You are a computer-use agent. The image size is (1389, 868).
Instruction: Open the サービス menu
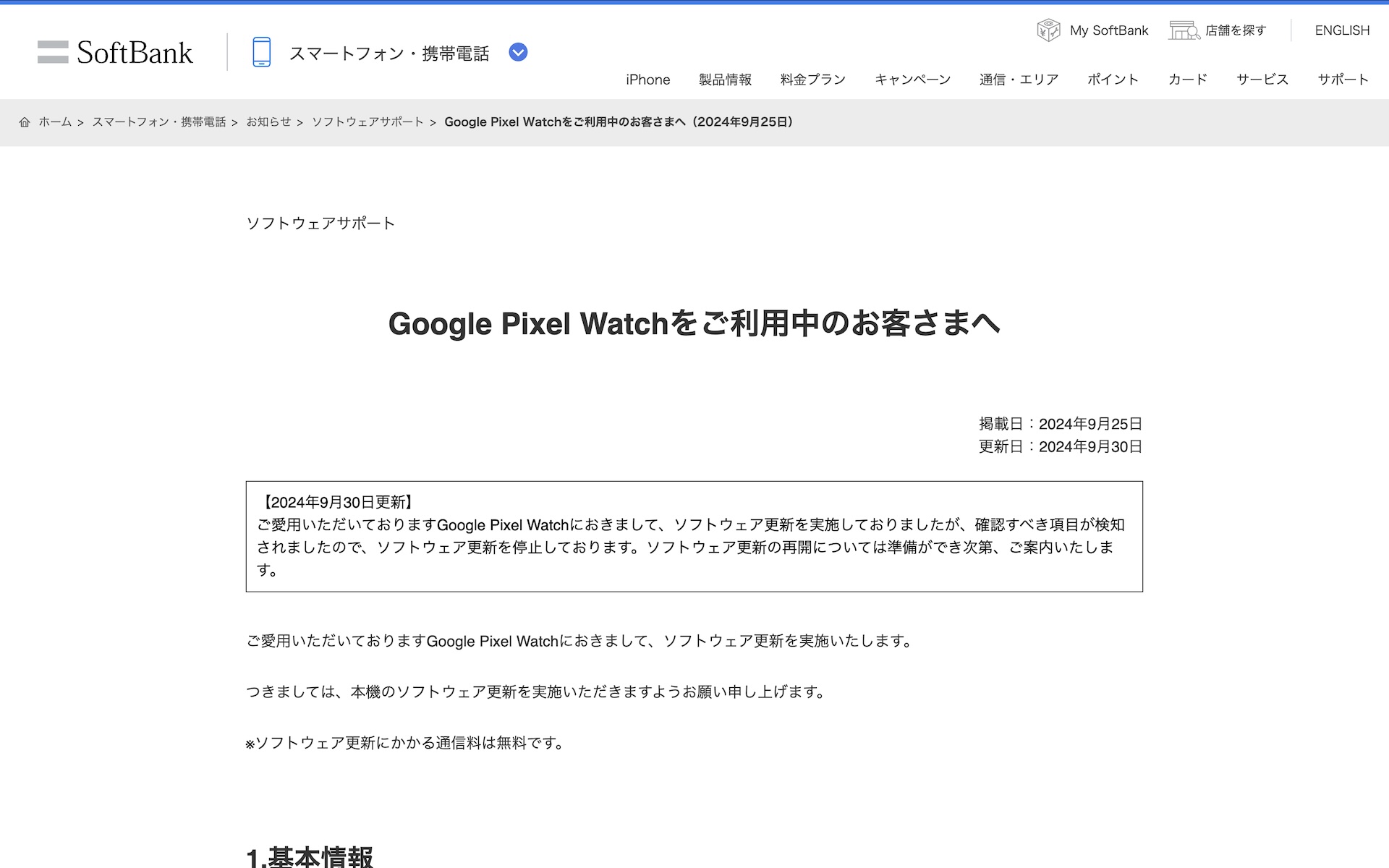click(1262, 80)
